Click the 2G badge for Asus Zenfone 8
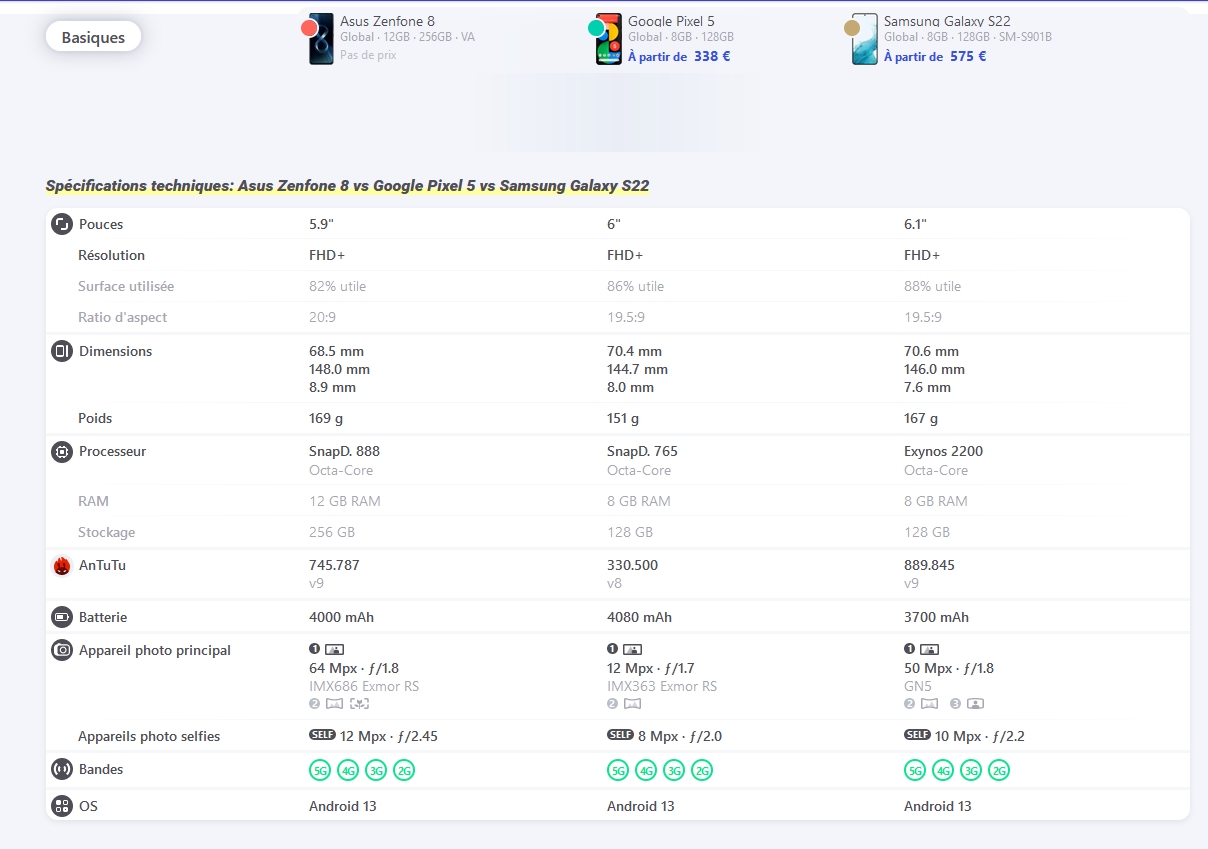Image resolution: width=1208 pixels, height=849 pixels. click(404, 770)
